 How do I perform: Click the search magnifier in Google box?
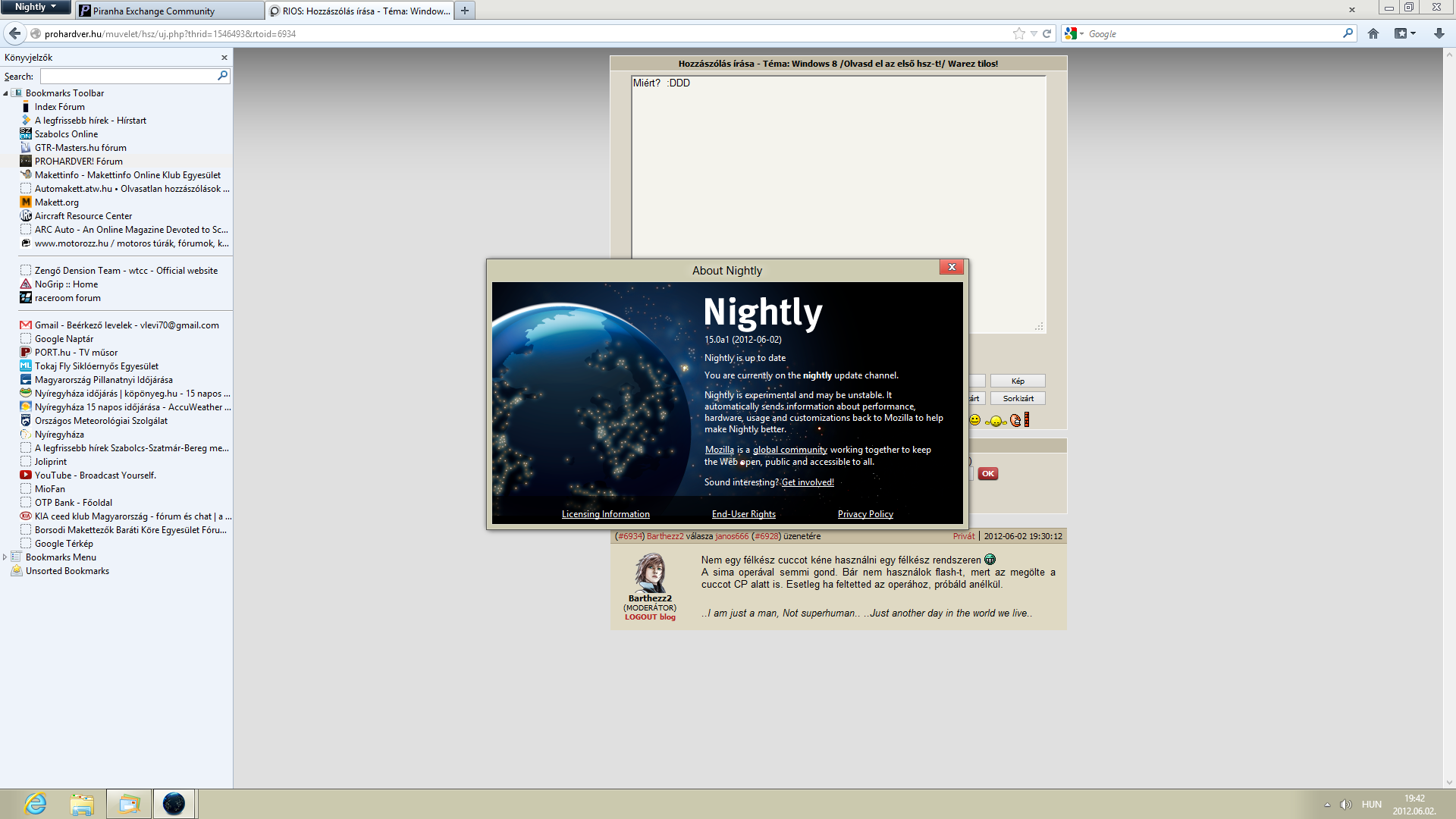(x=1348, y=33)
